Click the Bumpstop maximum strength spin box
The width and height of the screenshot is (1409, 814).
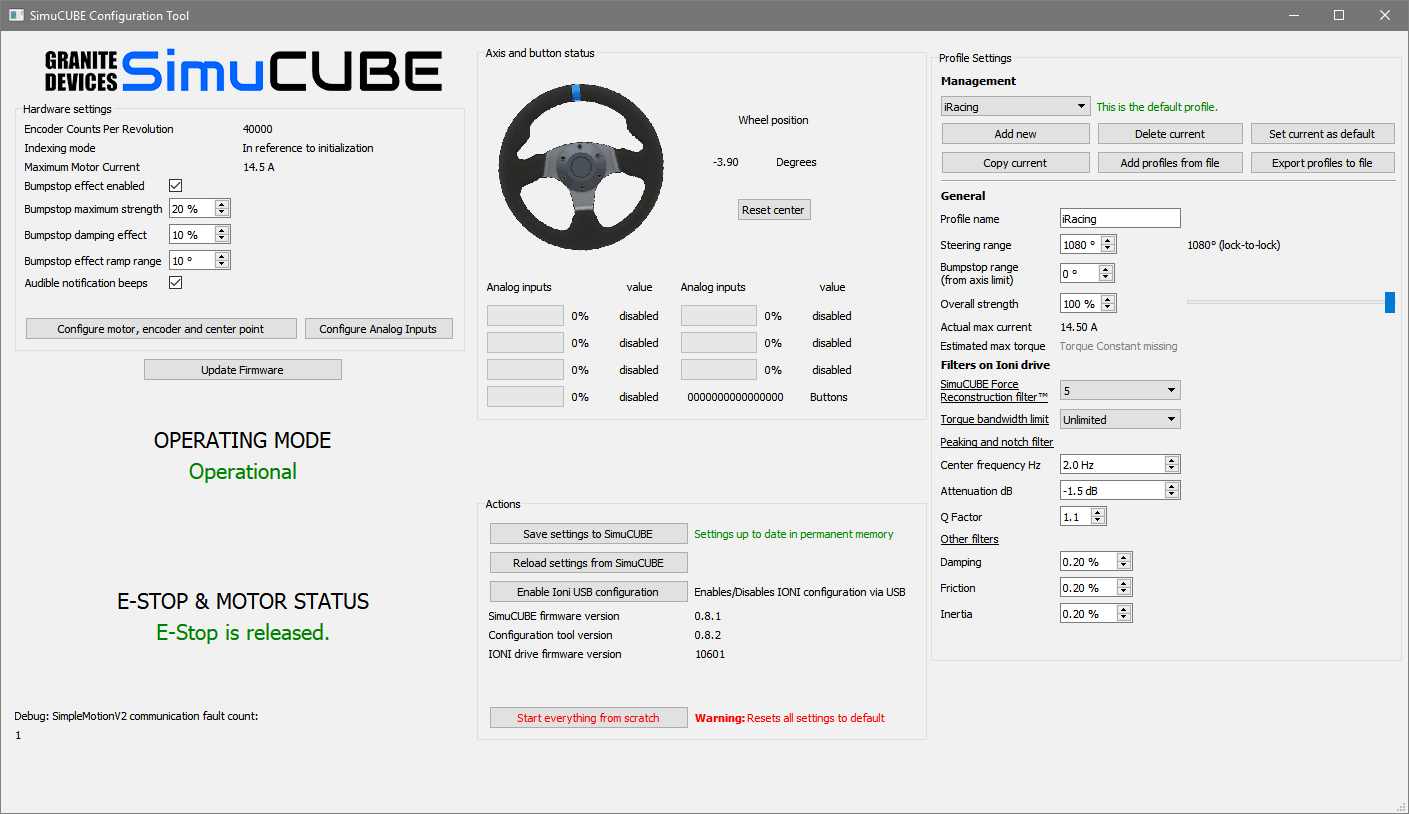[199, 209]
